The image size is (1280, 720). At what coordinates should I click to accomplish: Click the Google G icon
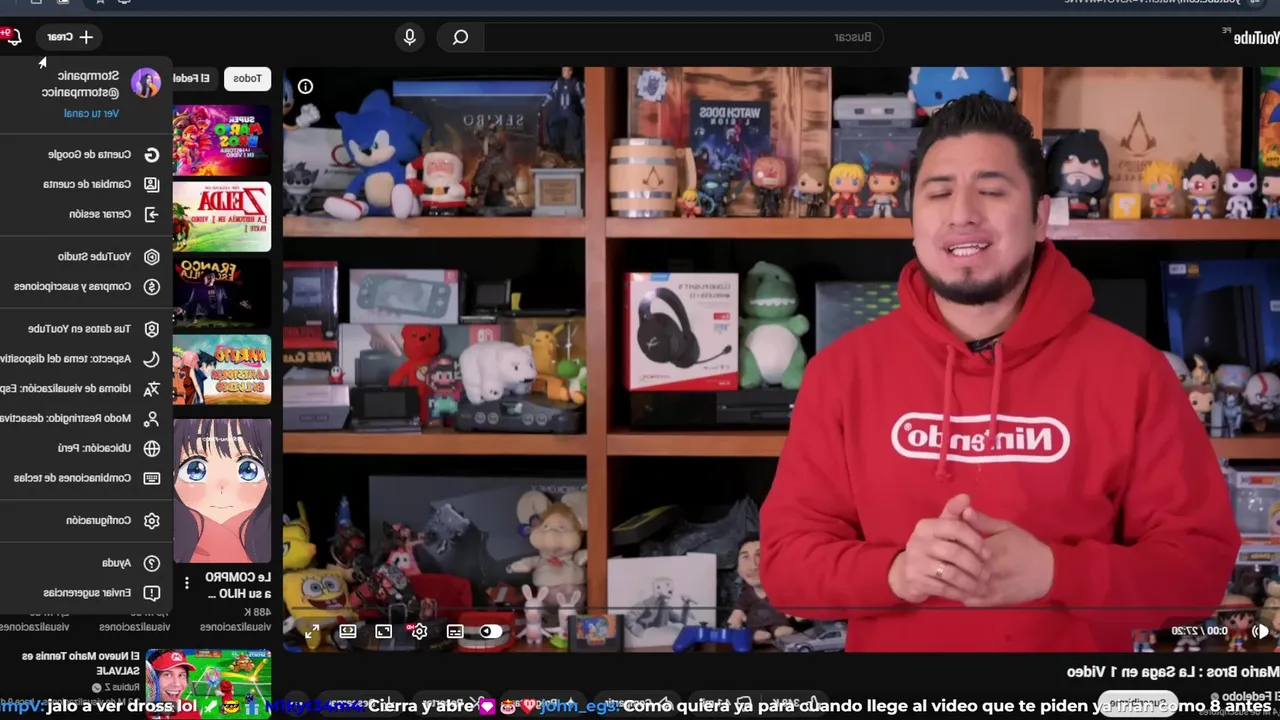[152, 154]
